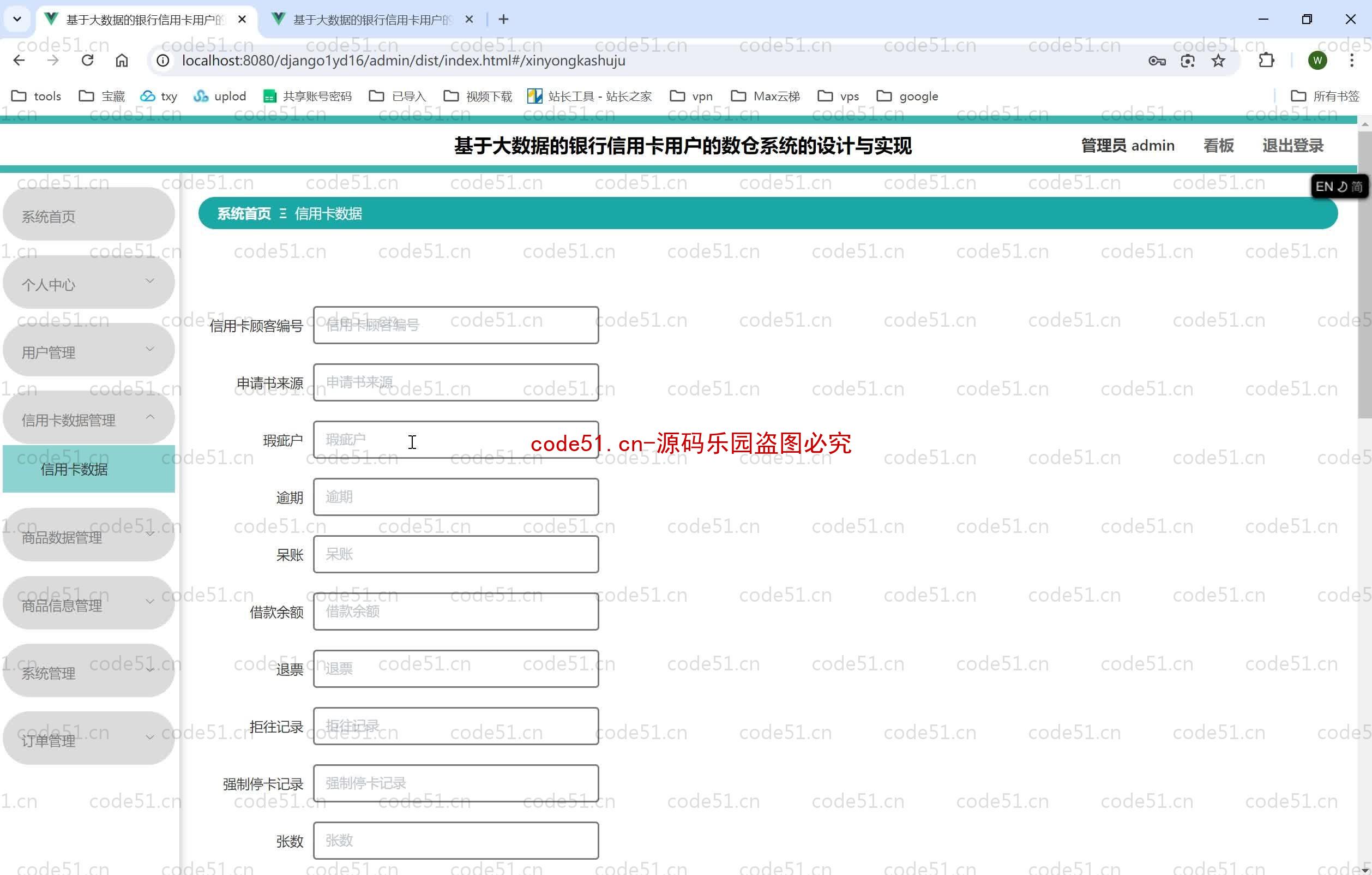The height and width of the screenshot is (875, 1372).
Task: Focus the 信用卡顾客编号 input field
Action: [x=456, y=325]
